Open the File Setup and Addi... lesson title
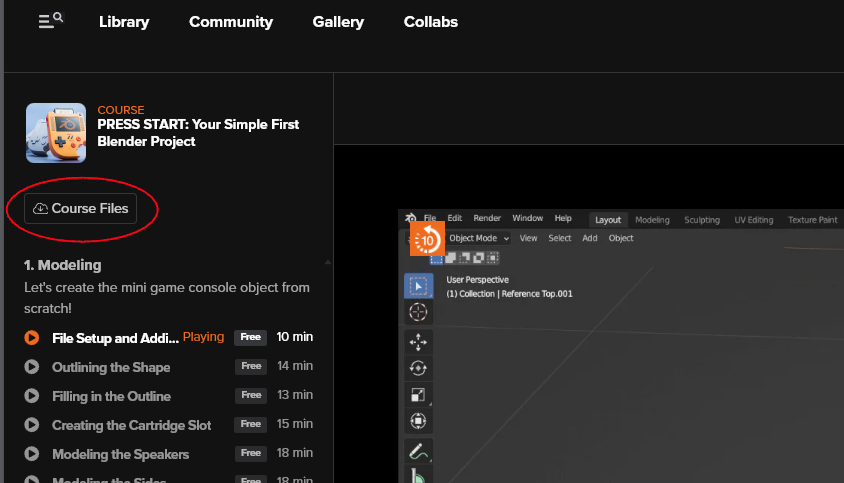 115,338
